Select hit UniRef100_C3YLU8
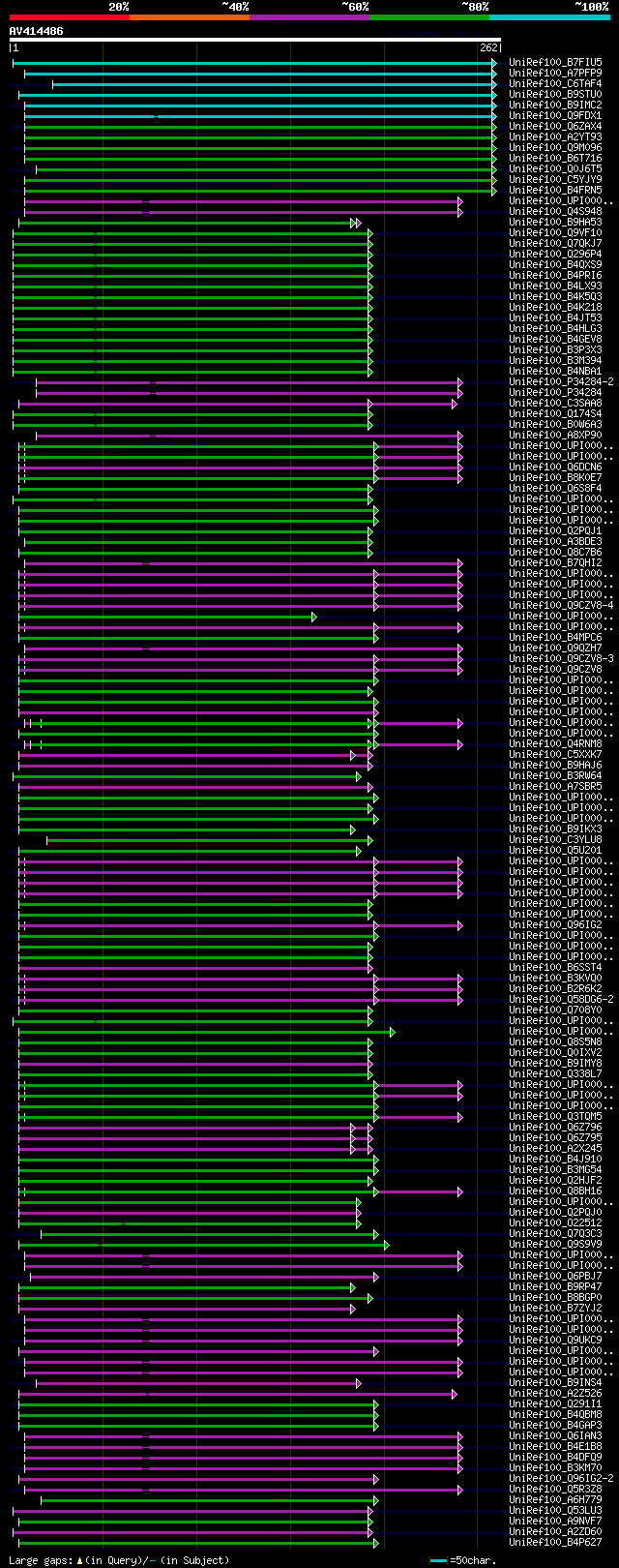Image resolution: width=619 pixels, height=1568 pixels. 555,839
